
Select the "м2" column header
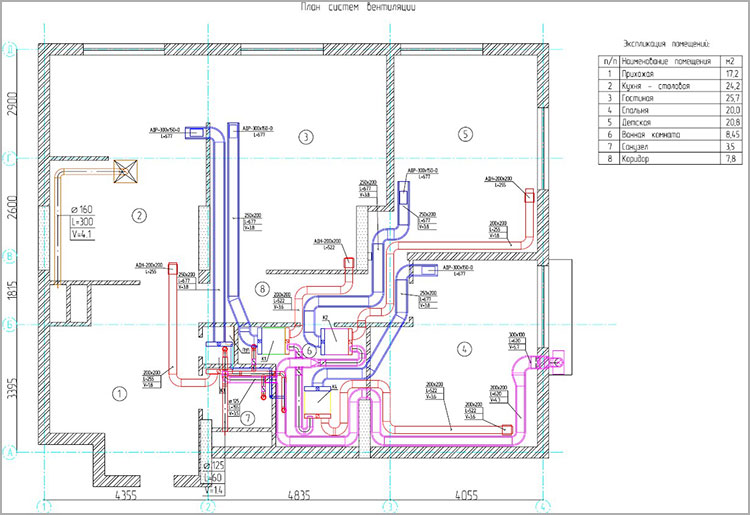[x=729, y=61]
